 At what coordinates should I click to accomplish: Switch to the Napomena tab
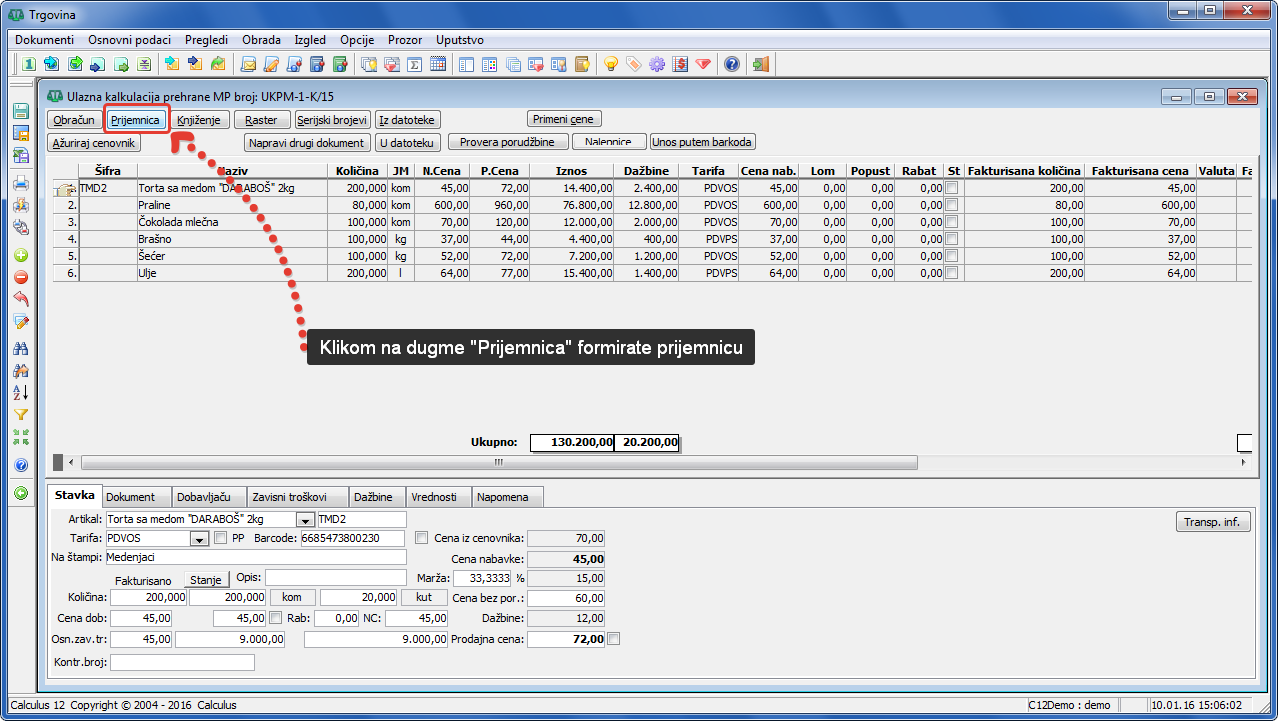click(x=508, y=497)
